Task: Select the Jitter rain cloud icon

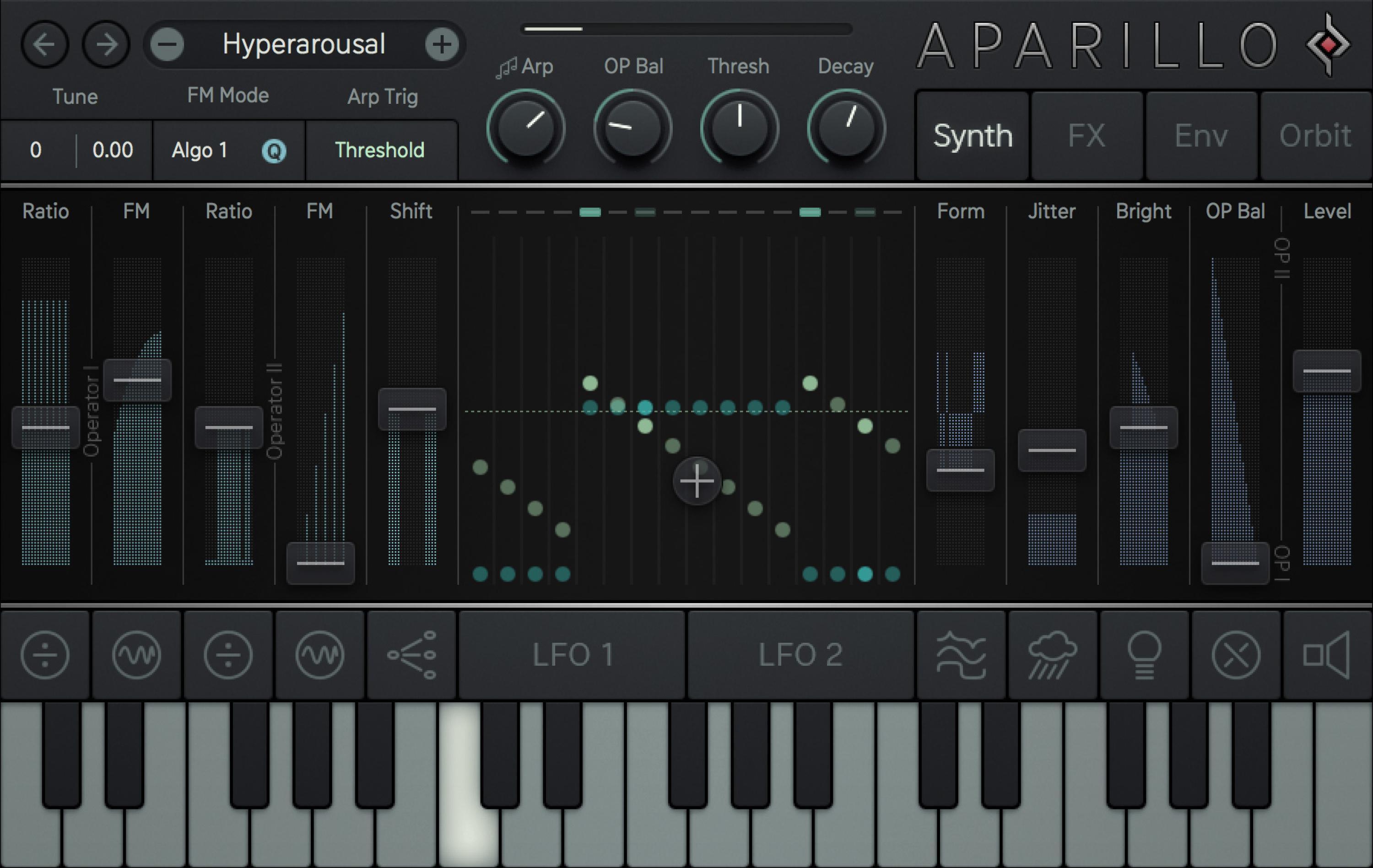Action: pyautogui.click(x=1052, y=654)
